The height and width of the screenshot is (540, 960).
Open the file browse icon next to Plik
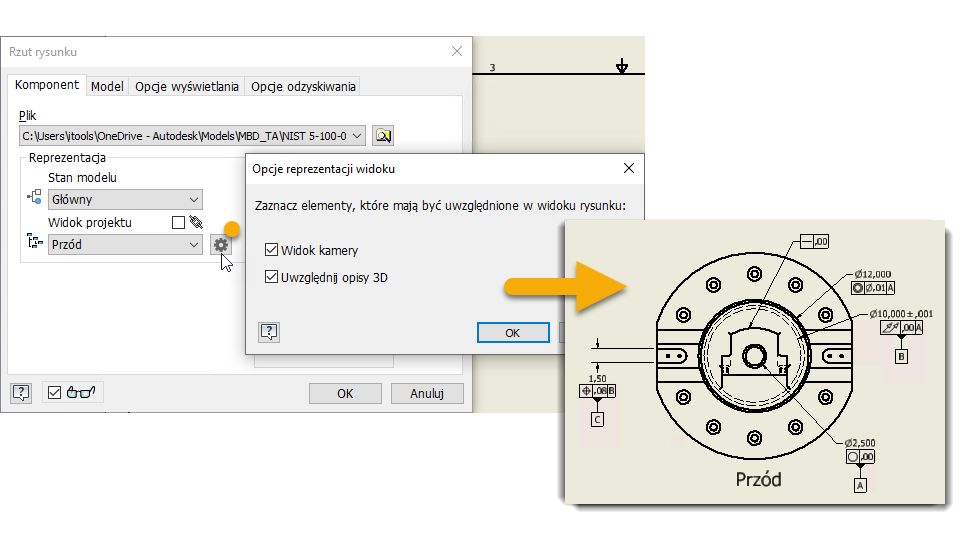click(383, 135)
